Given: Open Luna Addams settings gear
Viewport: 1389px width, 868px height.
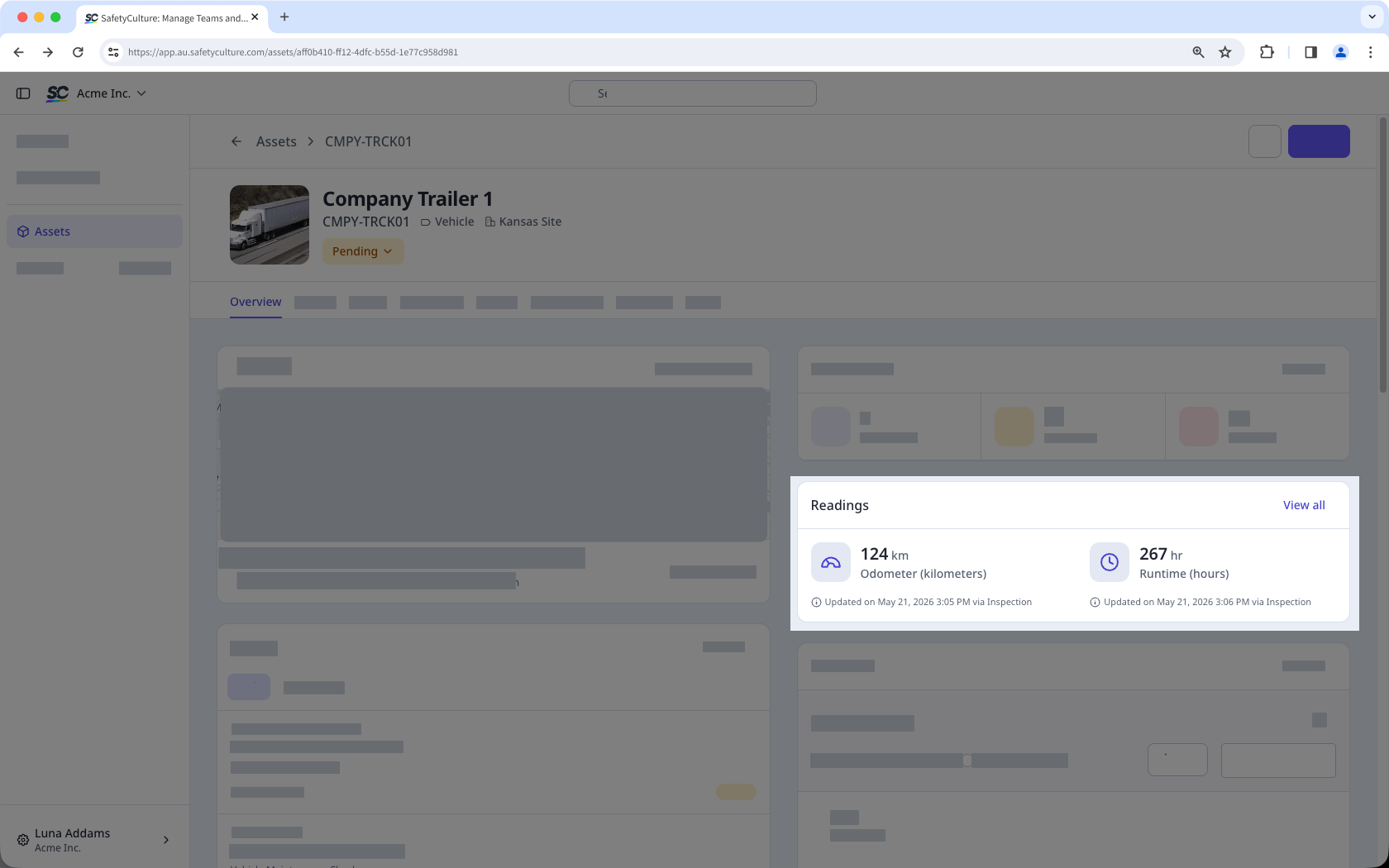Looking at the screenshot, I should [23, 840].
